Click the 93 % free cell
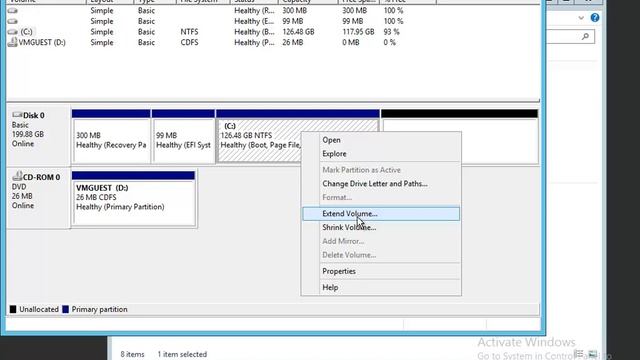This screenshot has width=640, height=360. [391, 32]
